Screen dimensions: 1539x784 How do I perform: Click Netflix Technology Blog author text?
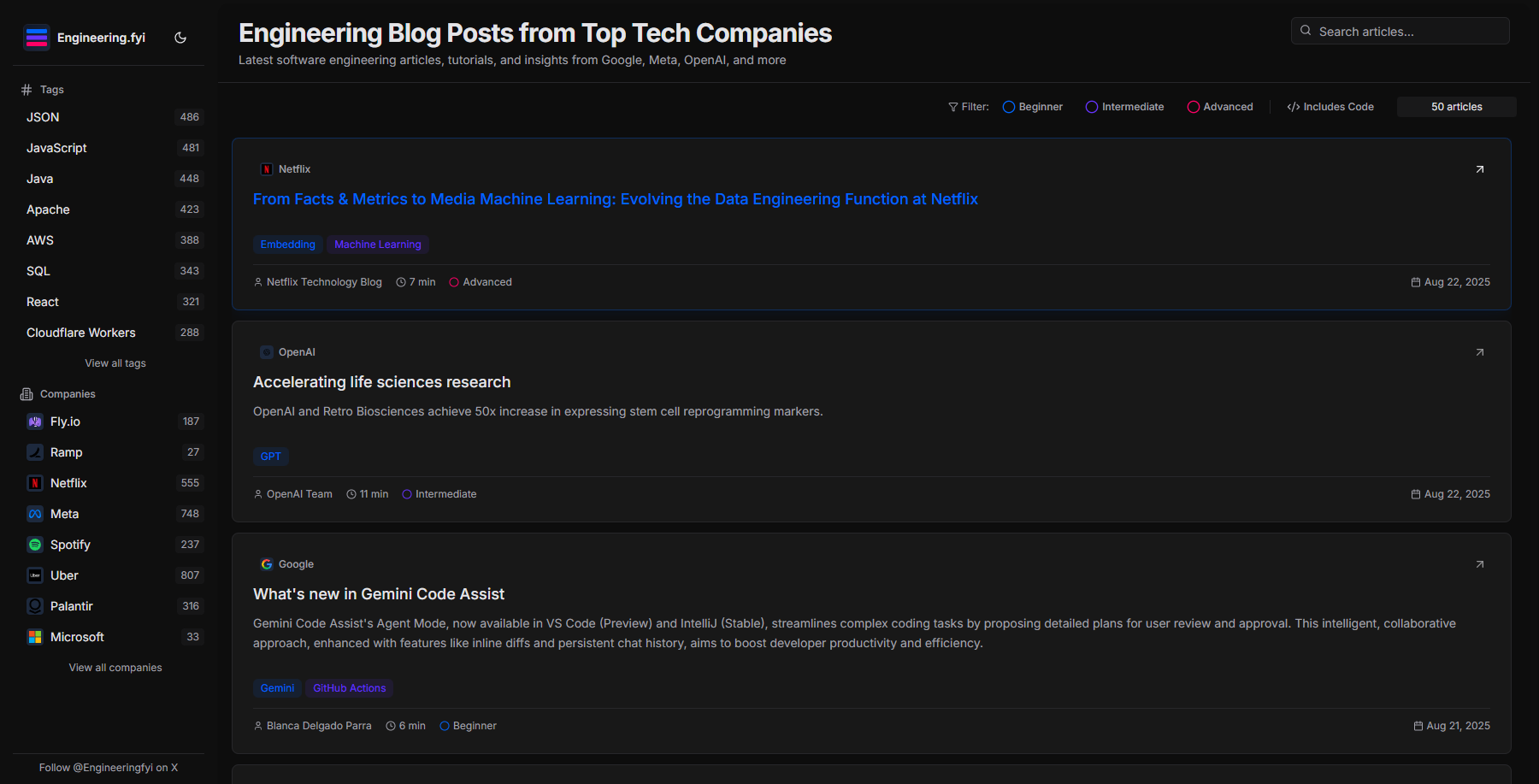tap(324, 282)
